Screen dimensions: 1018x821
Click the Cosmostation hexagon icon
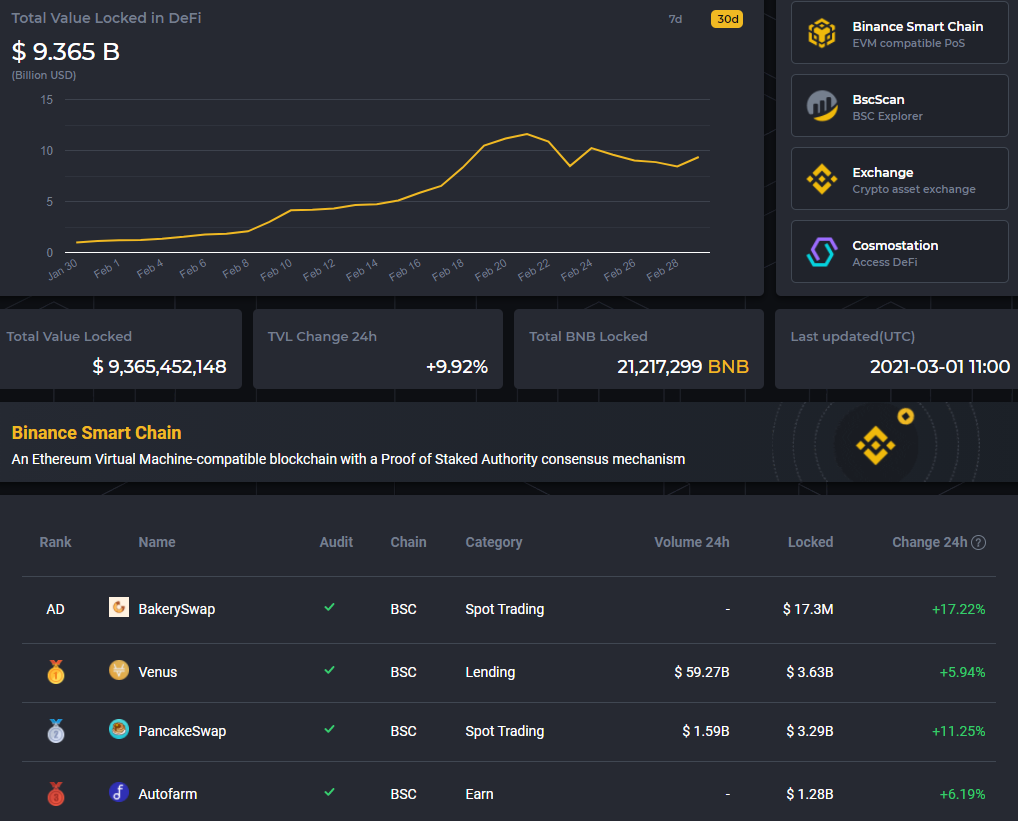click(822, 251)
